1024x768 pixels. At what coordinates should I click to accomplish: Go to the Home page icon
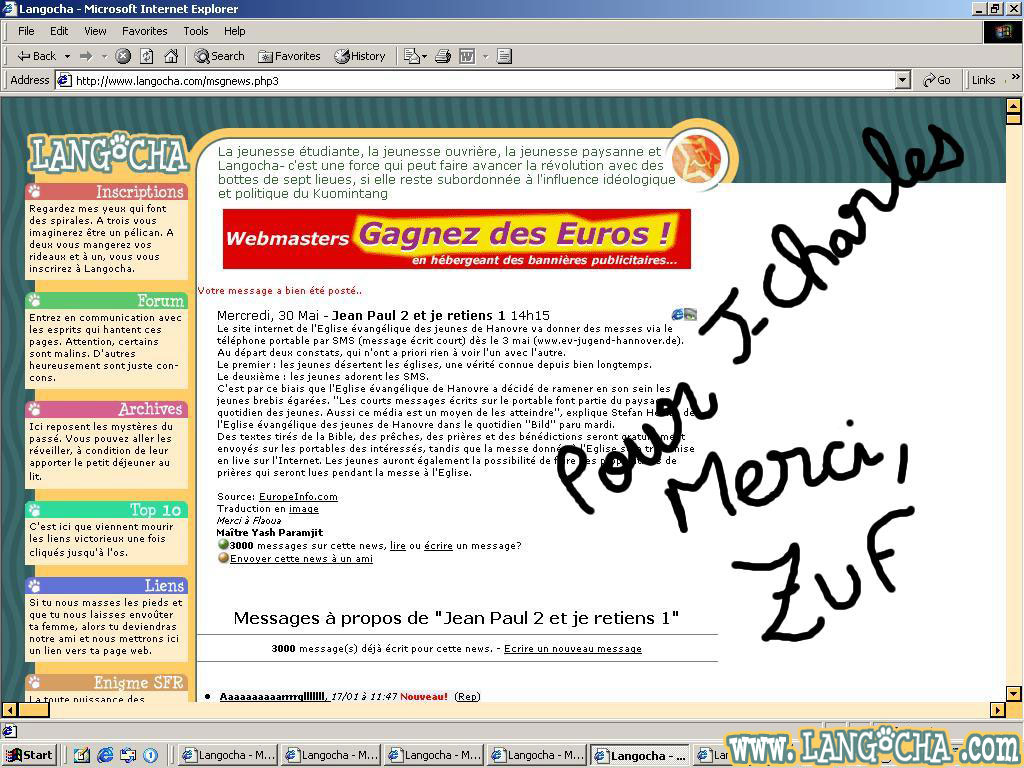(x=171, y=56)
